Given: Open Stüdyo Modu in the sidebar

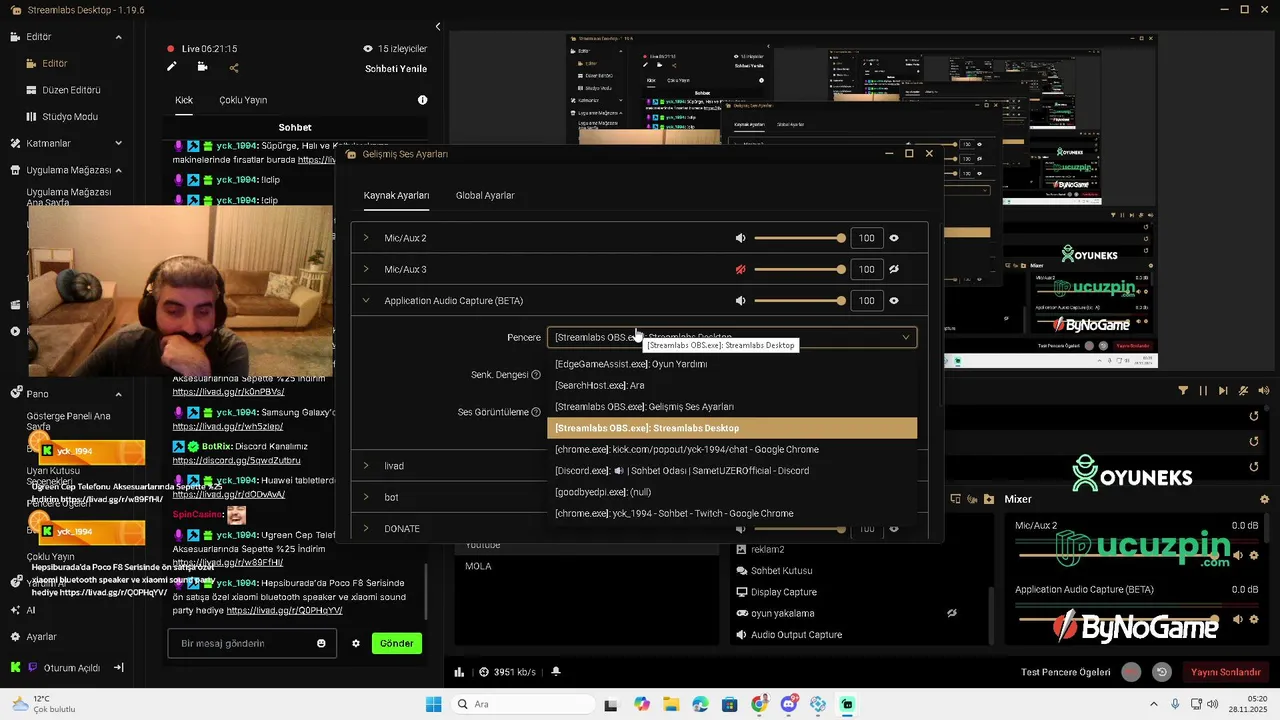Looking at the screenshot, I should coord(70,117).
